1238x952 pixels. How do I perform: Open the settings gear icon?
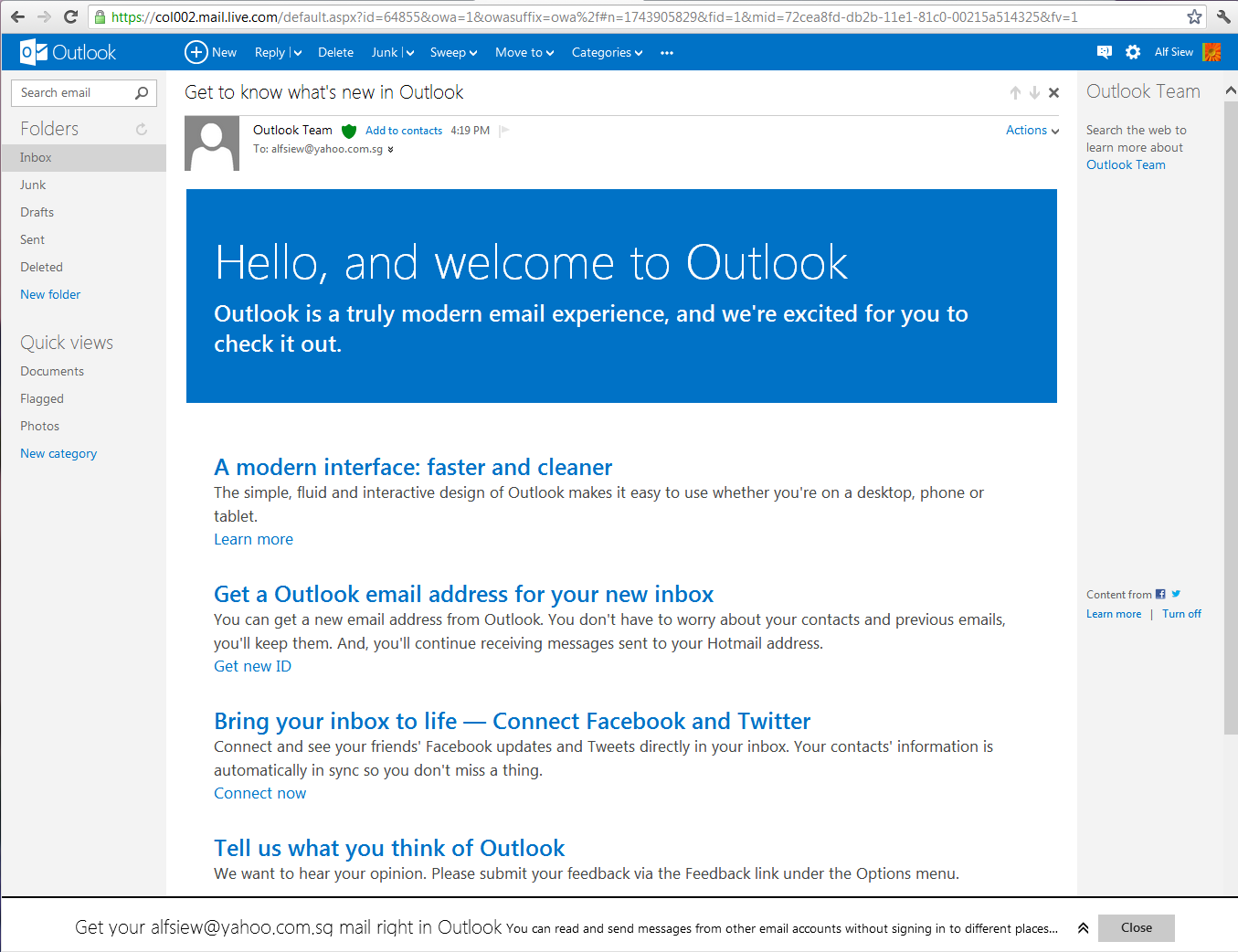[1133, 52]
